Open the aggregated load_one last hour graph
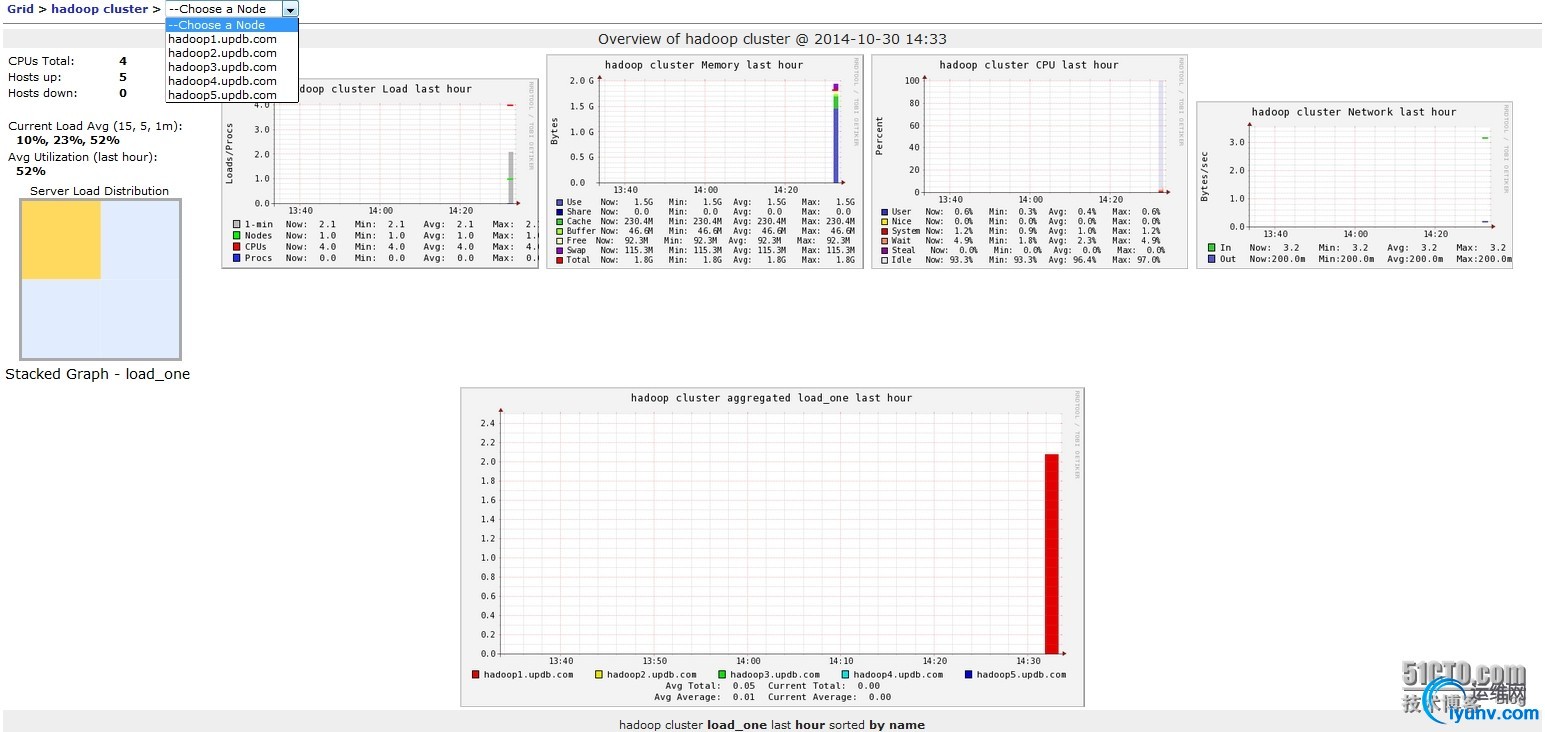This screenshot has height=732, width=1545. point(772,547)
